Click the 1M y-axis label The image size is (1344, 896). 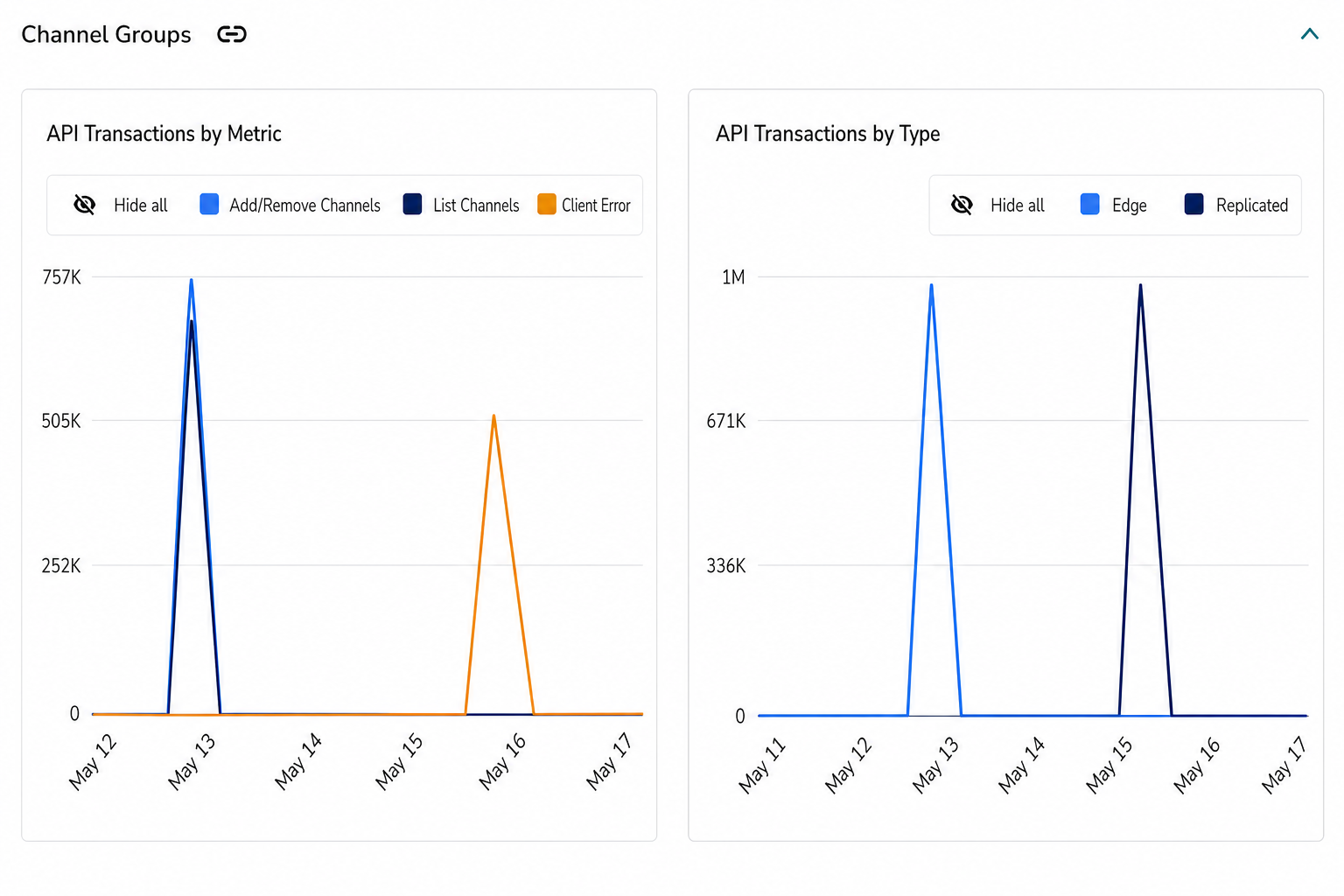tap(733, 277)
